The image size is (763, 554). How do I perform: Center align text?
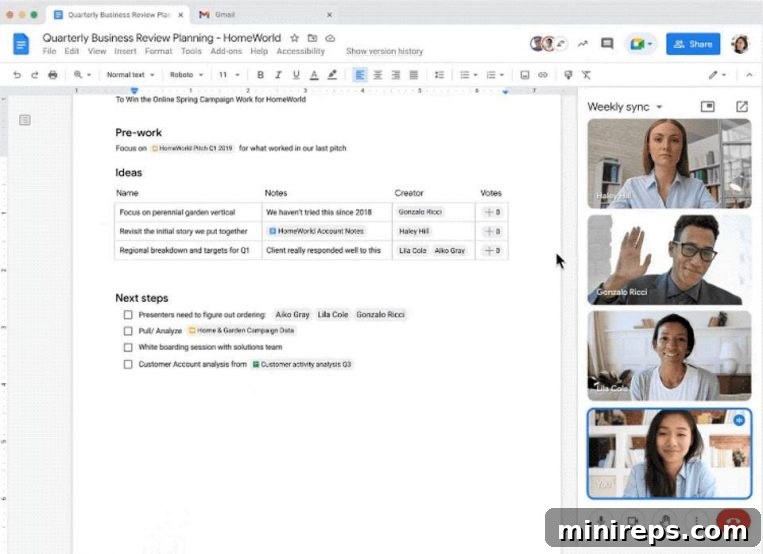coord(378,74)
